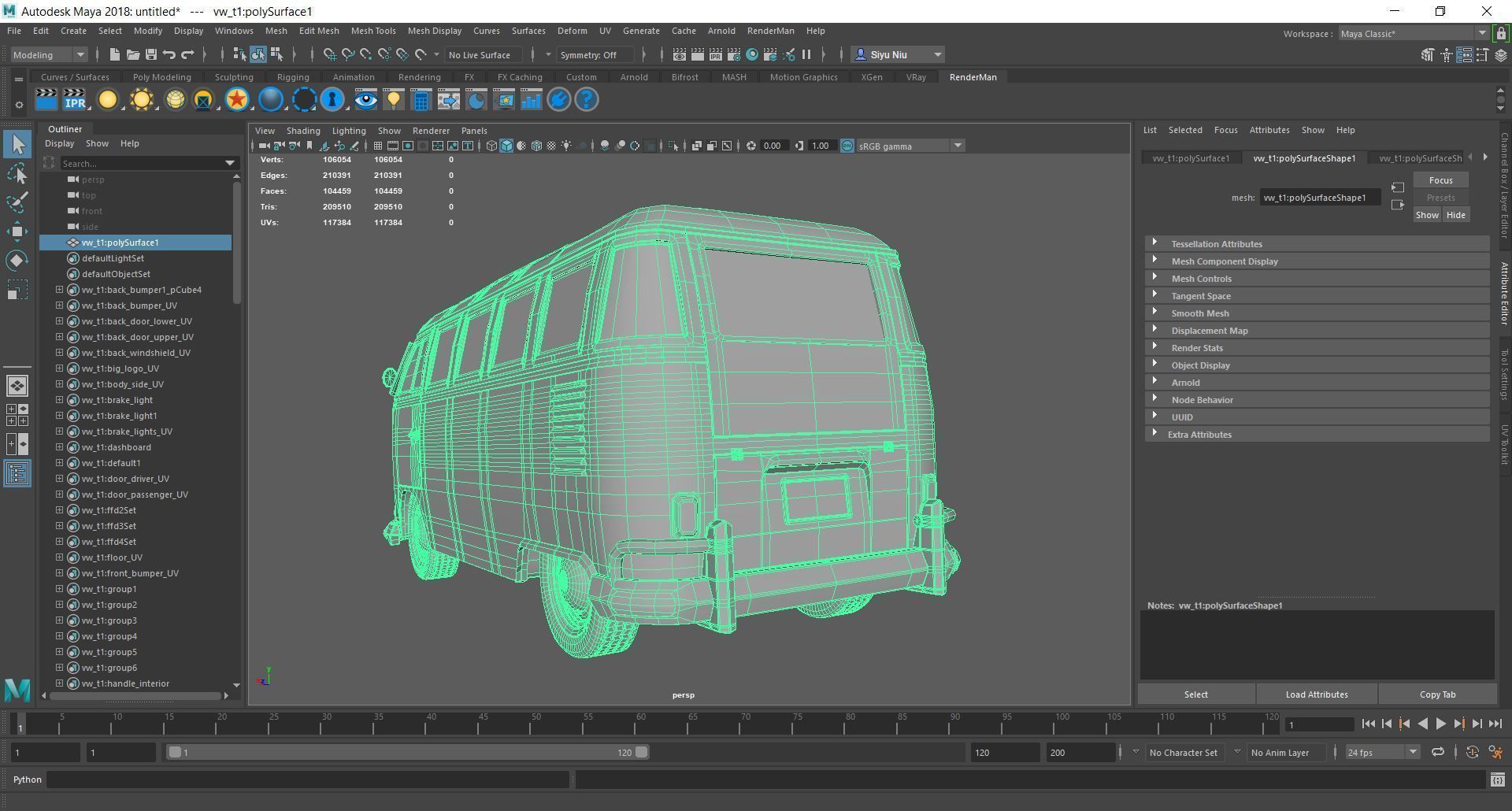The image size is (1512, 811).
Task: Switch to the Poly Modeling shelf tab
Action: pos(161,77)
